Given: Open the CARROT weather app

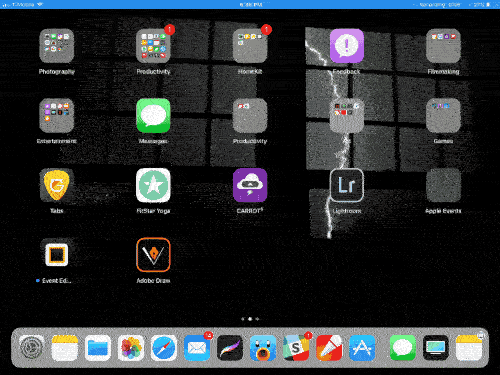Looking at the screenshot, I should [250, 185].
